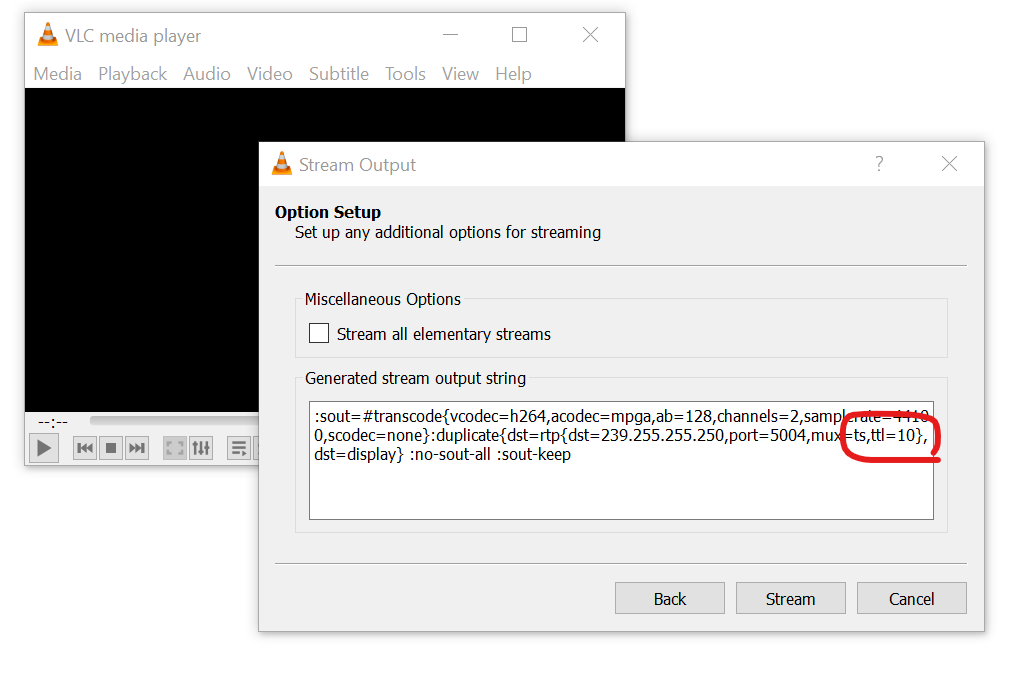Toggle fullscreen icon in VLC controls
The image size is (1035, 688).
(175, 448)
